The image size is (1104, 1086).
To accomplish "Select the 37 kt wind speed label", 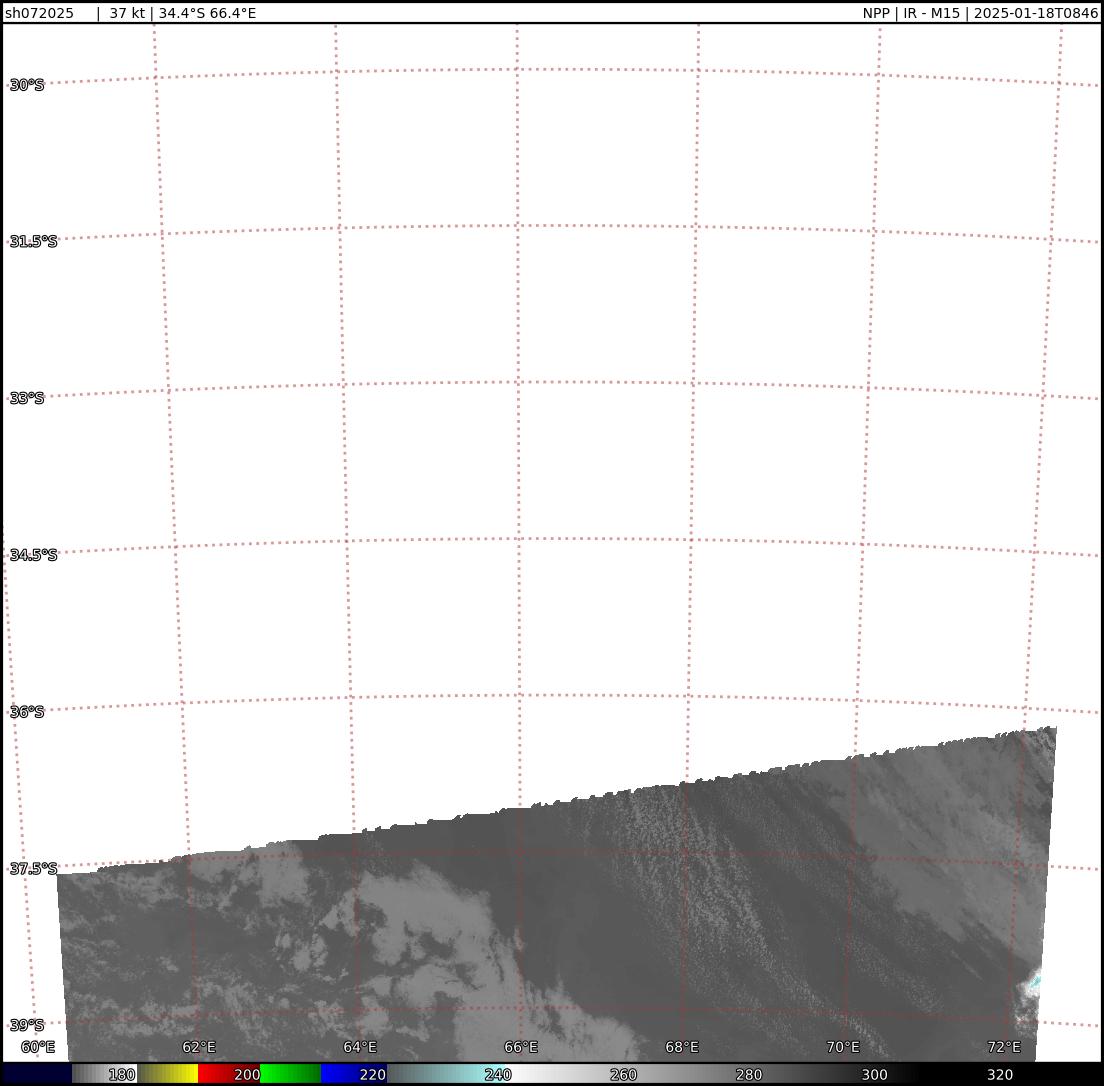I will tap(127, 13).
